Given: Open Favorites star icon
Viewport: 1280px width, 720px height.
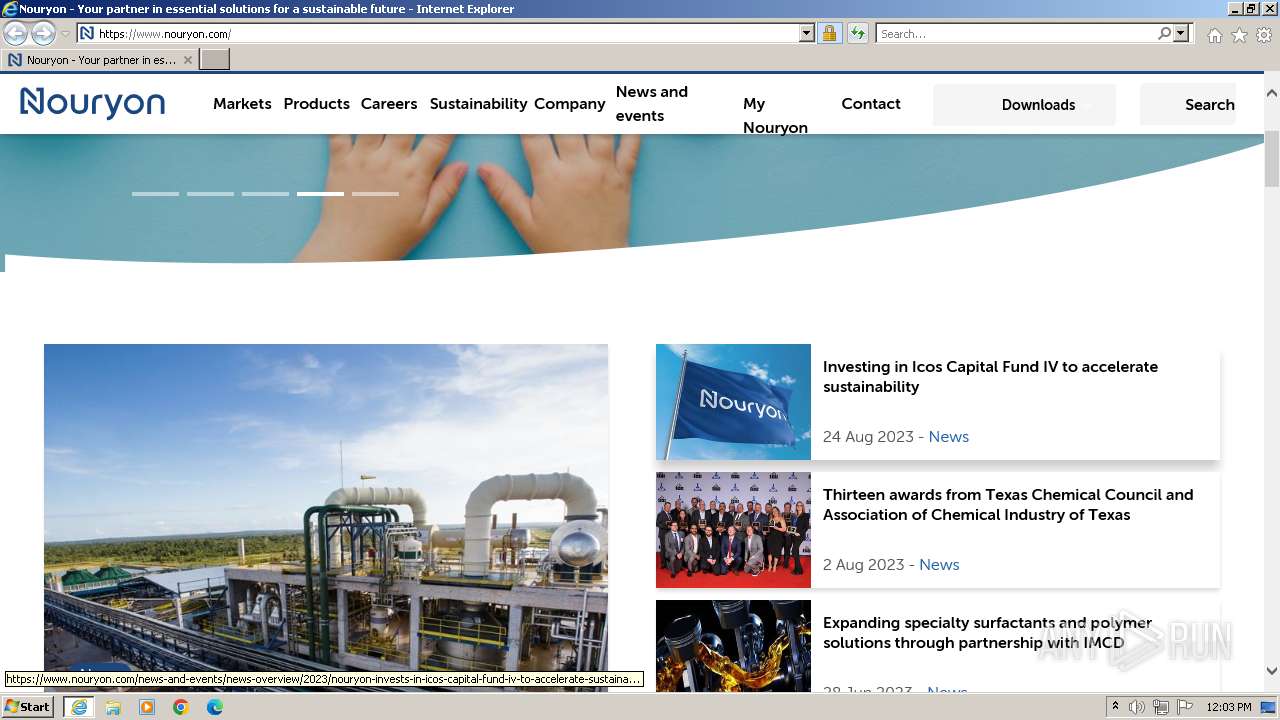Looking at the screenshot, I should pyautogui.click(x=1239, y=35).
